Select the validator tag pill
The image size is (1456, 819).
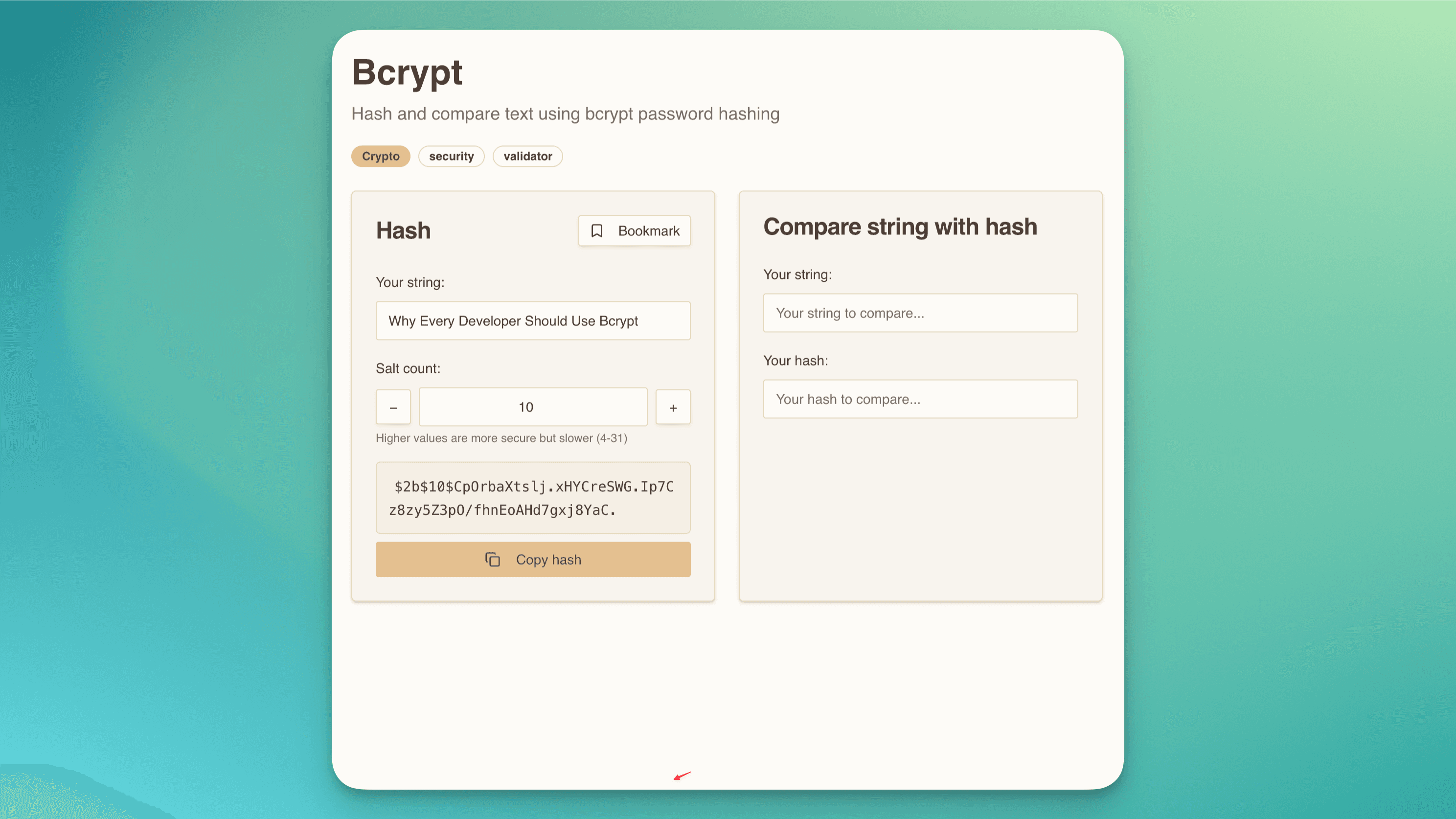click(x=527, y=156)
